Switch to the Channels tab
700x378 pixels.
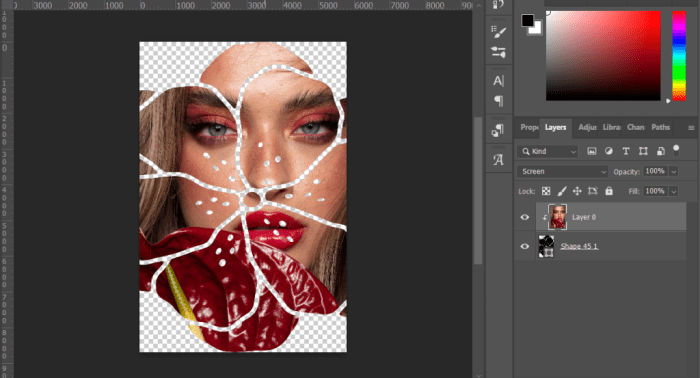click(636, 128)
